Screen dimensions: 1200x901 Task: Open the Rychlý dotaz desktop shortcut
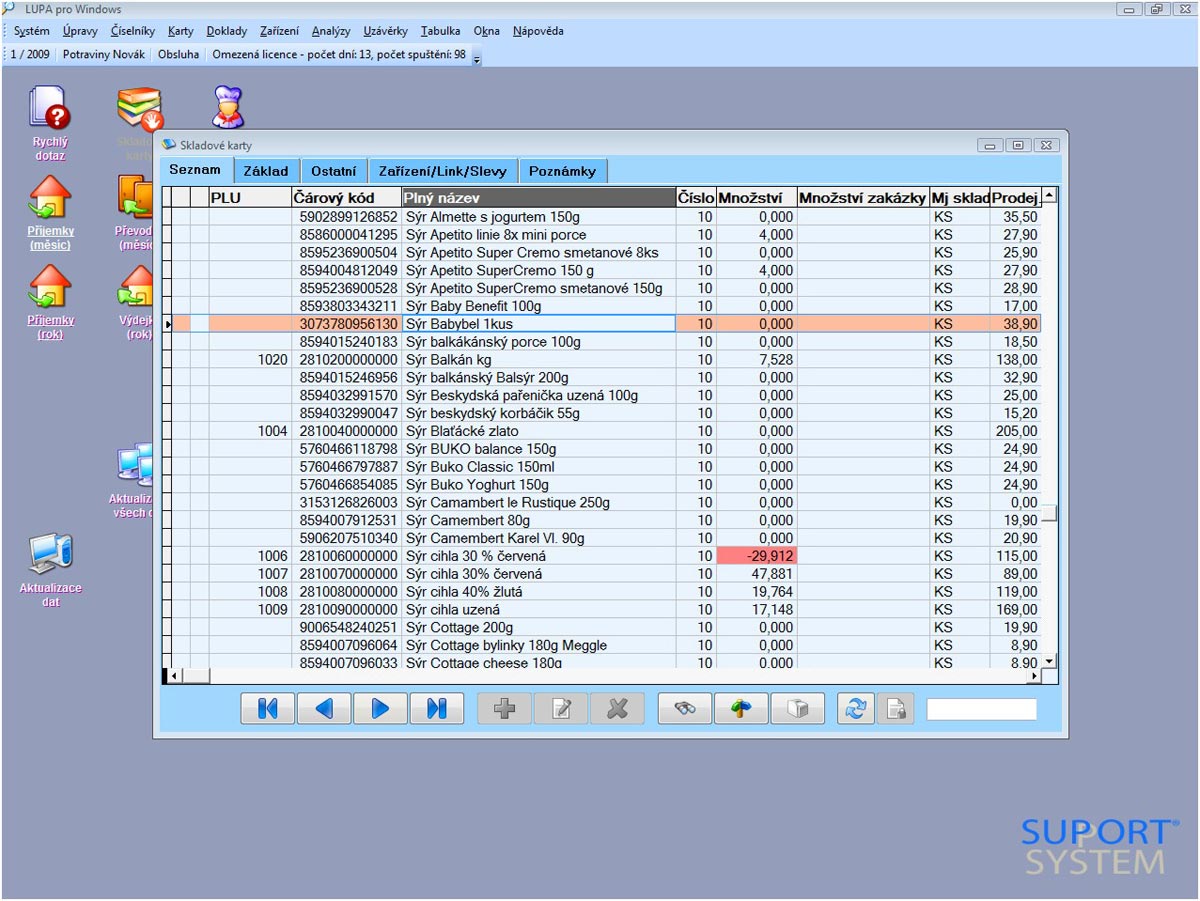[49, 123]
